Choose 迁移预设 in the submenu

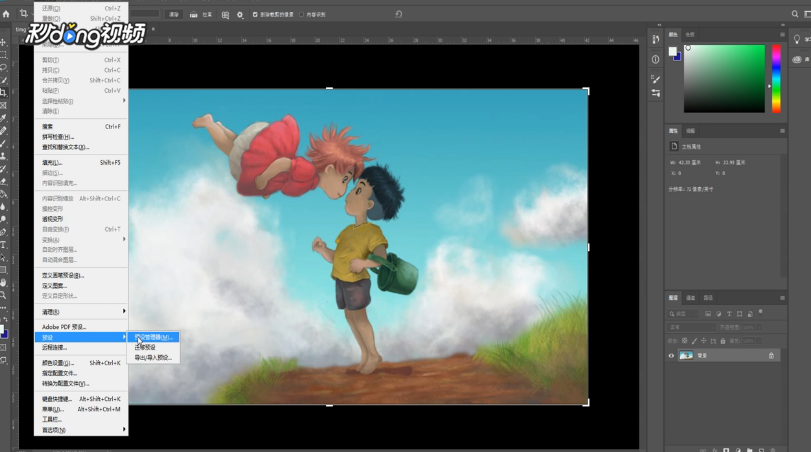[x=153, y=347]
